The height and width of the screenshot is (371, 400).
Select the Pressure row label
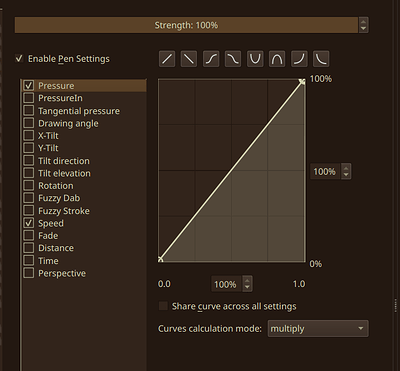click(56, 86)
